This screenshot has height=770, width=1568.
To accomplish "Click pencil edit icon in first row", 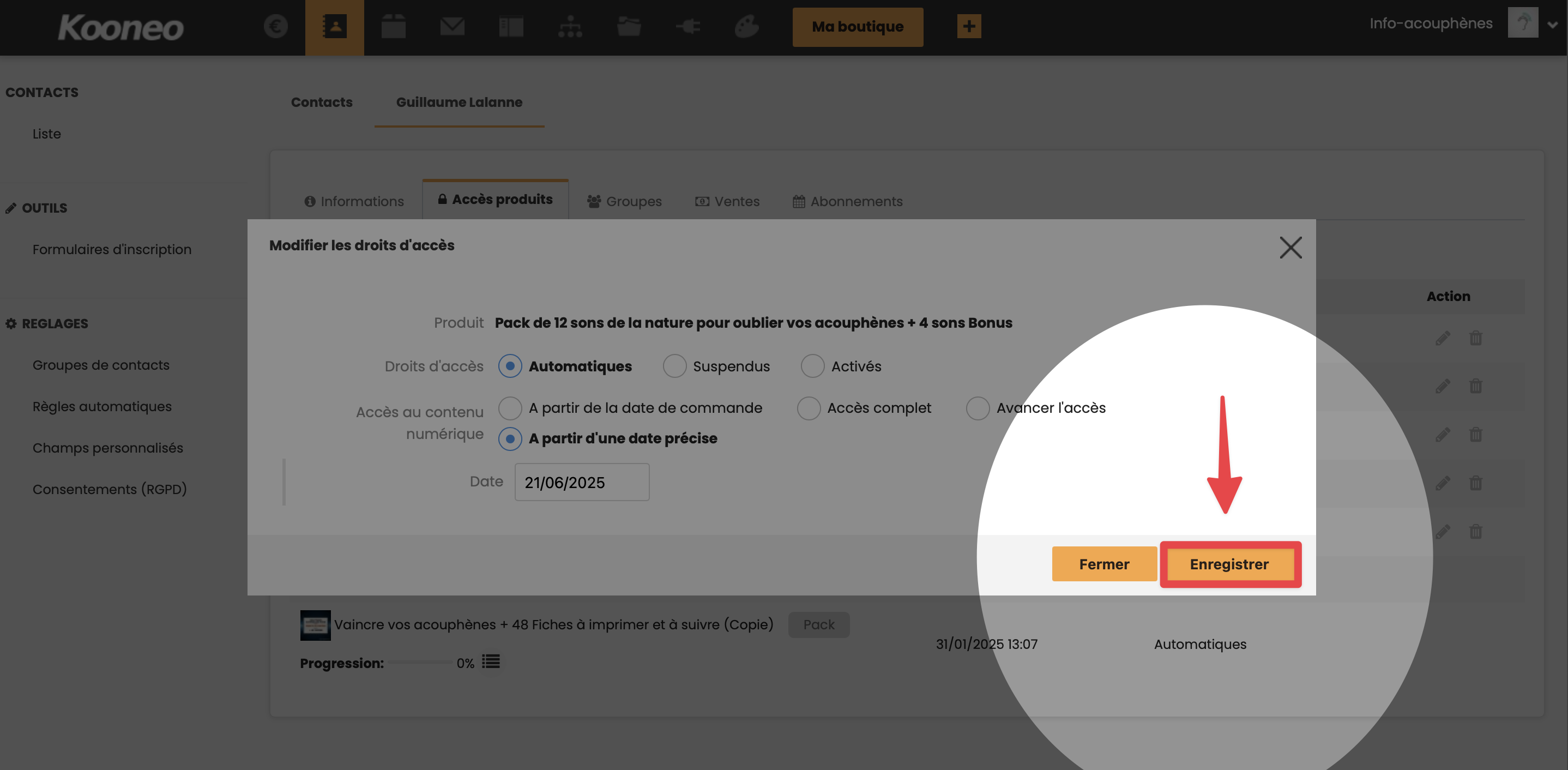I will tap(1443, 338).
